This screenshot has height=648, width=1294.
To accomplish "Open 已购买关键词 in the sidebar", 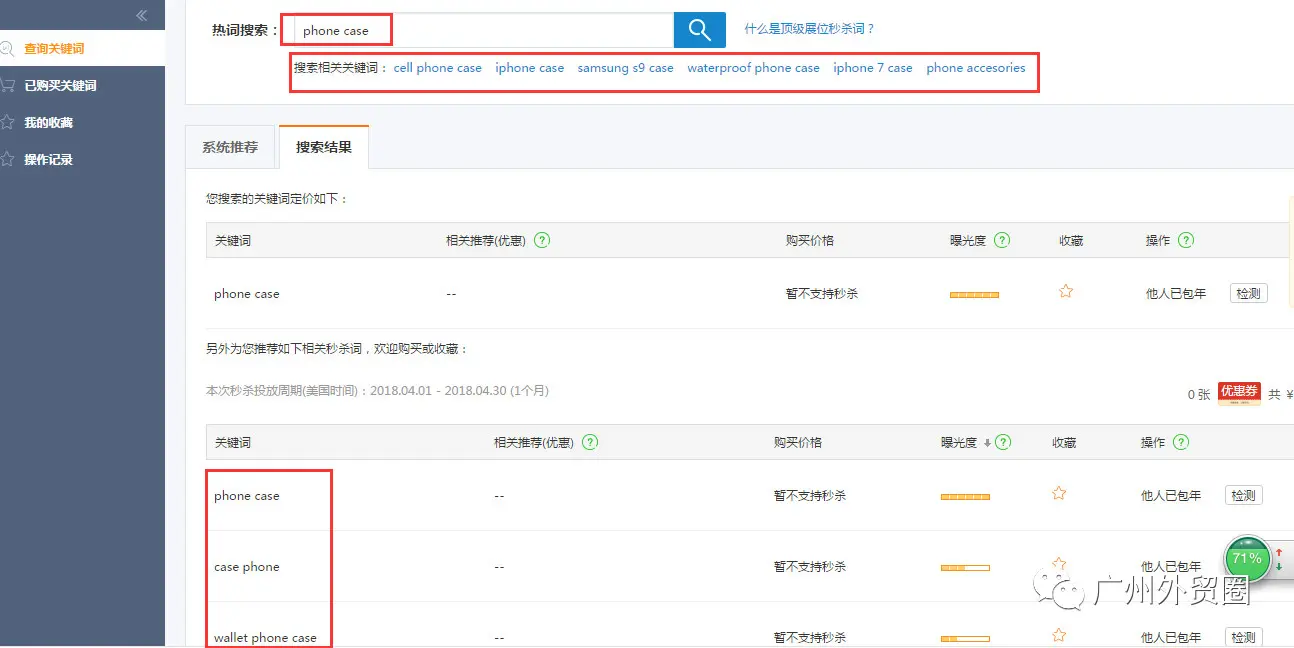I will (60, 85).
